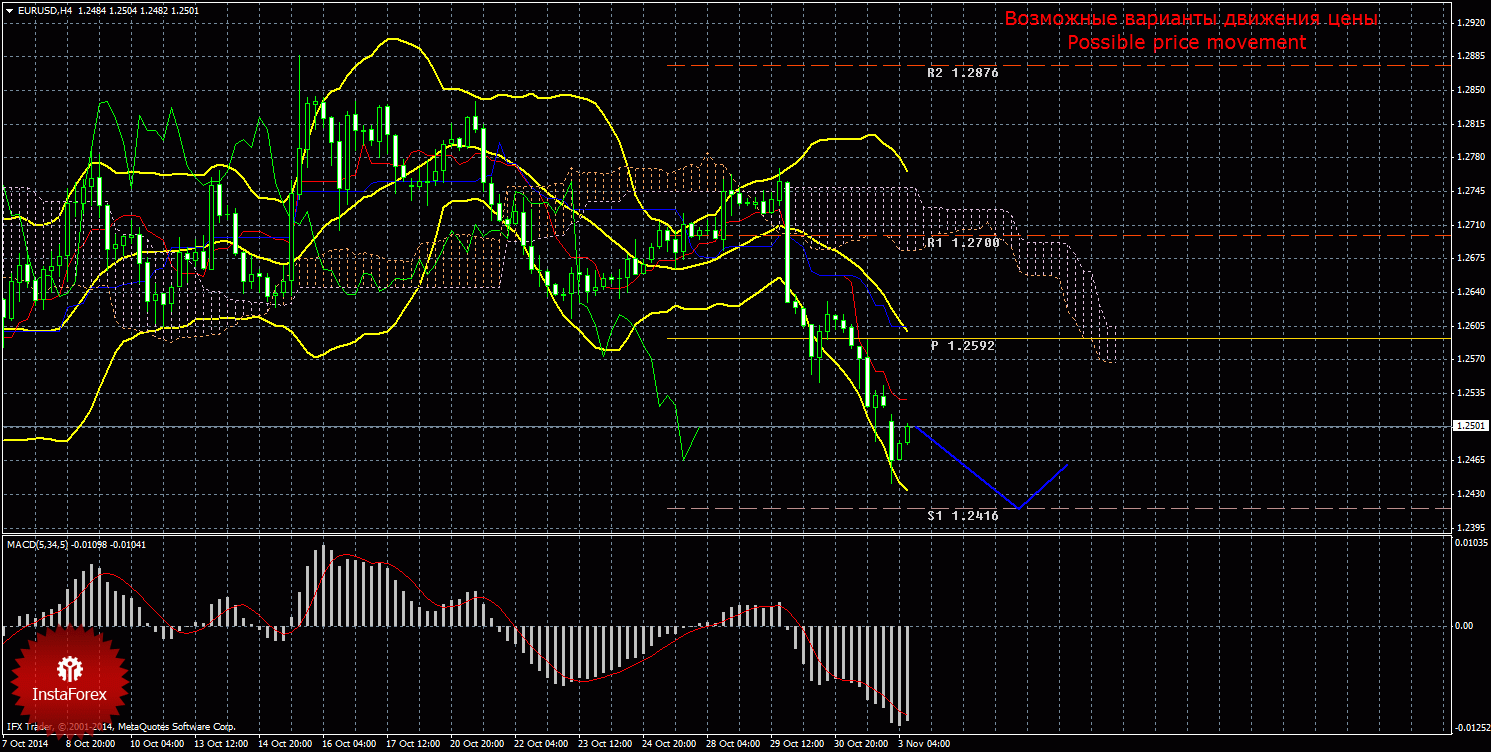Click the current price tag 1.2501
Image resolution: width=1491 pixels, height=752 pixels.
1470,425
